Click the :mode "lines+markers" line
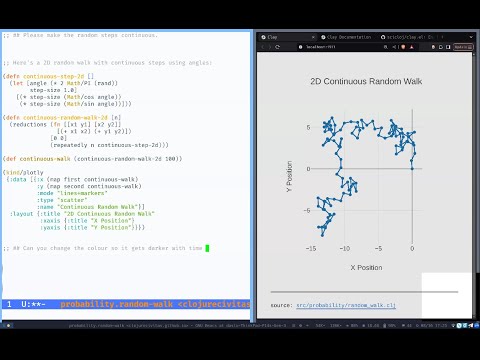Screen dimensions: 480x360 coord(72,193)
